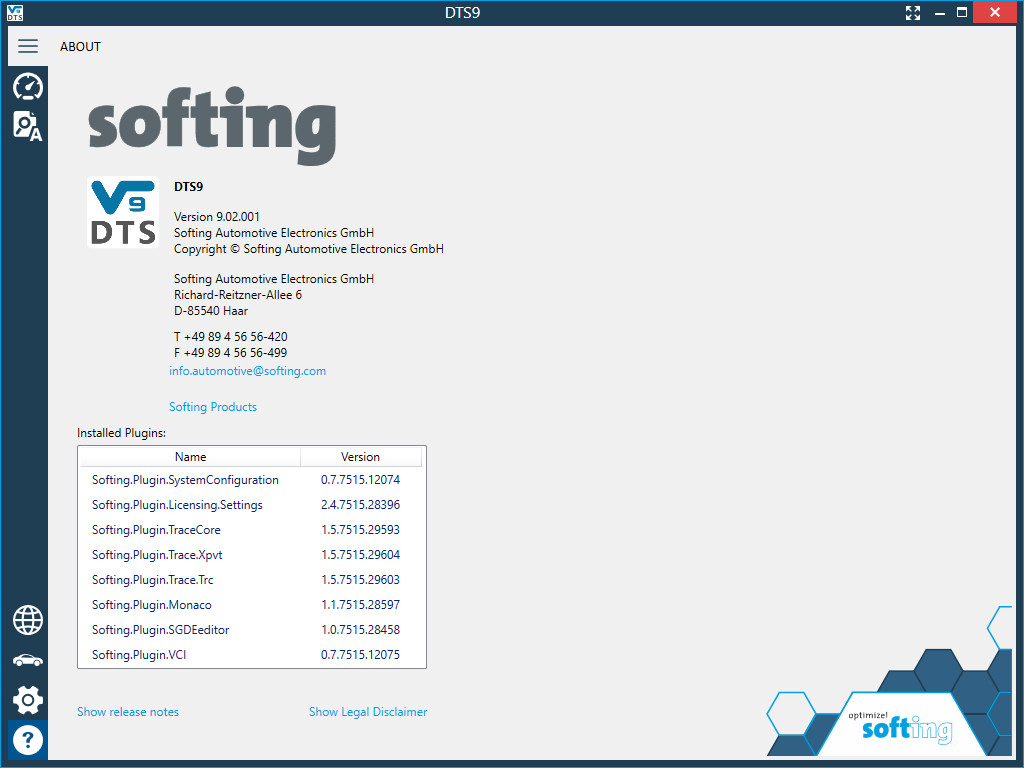Image resolution: width=1024 pixels, height=768 pixels.
Task: Open the document search icon in sidebar
Action: point(27,125)
